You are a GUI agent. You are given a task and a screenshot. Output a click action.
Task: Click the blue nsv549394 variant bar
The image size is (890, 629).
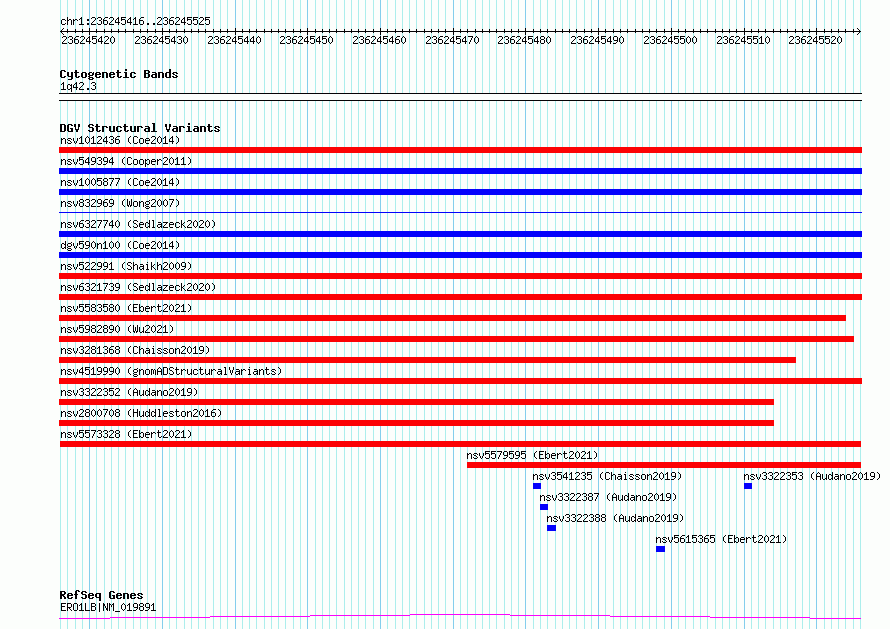pyautogui.click(x=460, y=171)
